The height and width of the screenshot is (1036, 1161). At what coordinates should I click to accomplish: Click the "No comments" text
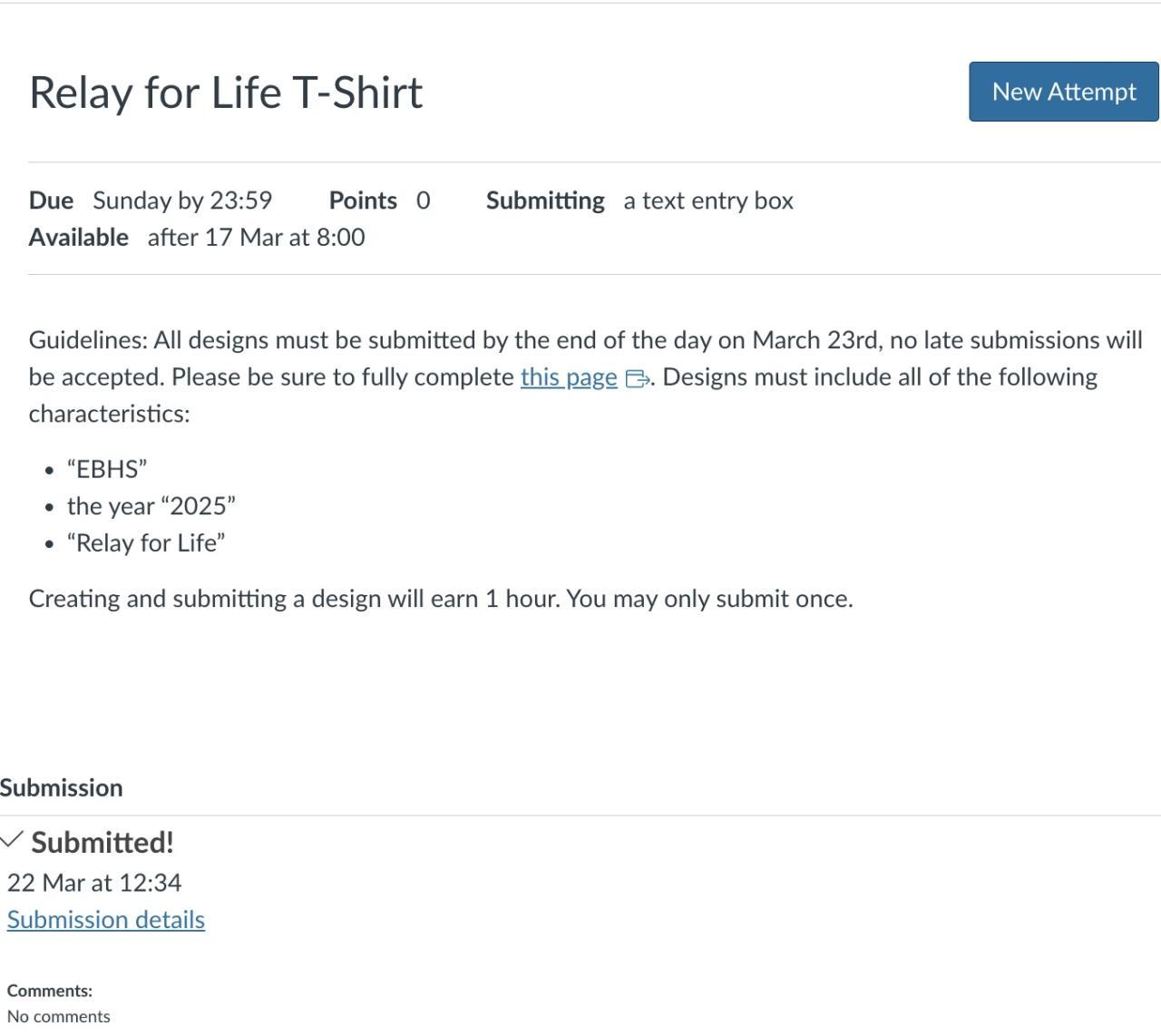(x=59, y=1016)
